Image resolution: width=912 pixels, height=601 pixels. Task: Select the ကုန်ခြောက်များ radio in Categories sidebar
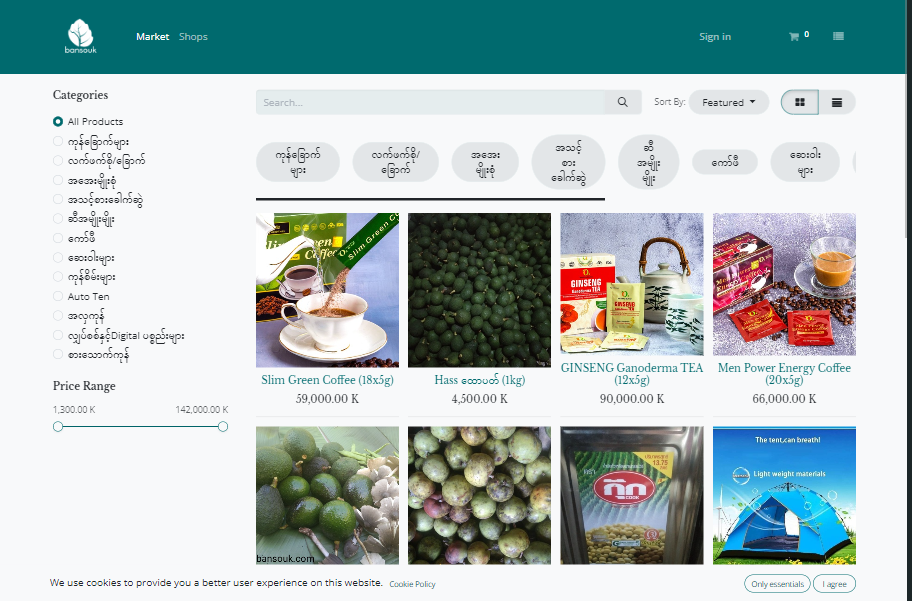(x=58, y=141)
